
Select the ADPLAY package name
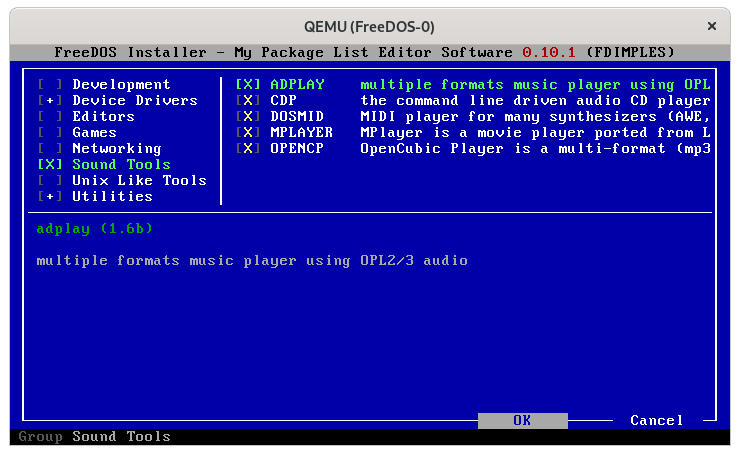tap(297, 85)
